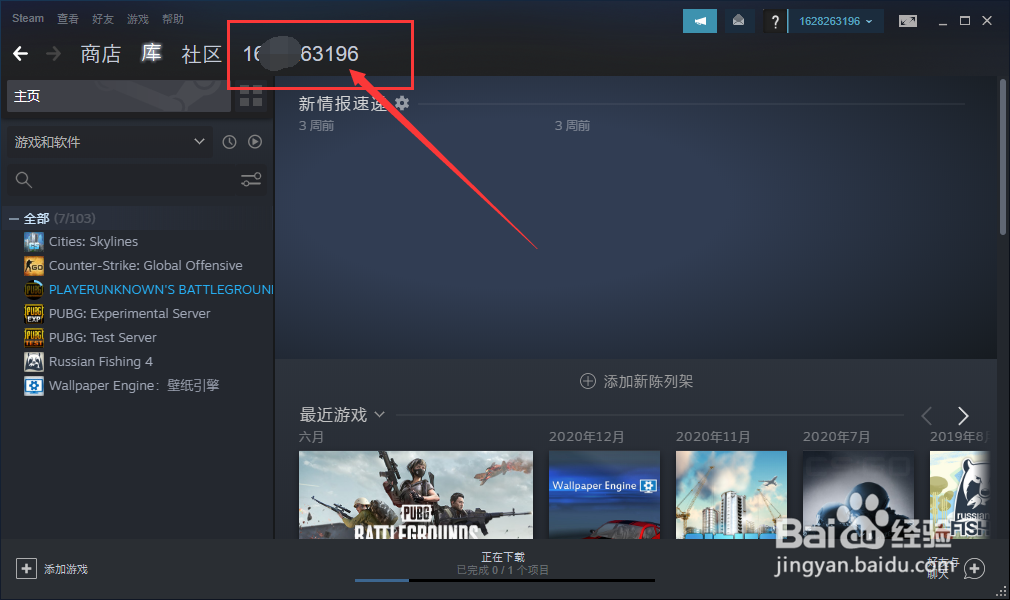This screenshot has height=600, width=1010.
Task: Go forward with the right arrow
Action: pyautogui.click(x=53, y=53)
